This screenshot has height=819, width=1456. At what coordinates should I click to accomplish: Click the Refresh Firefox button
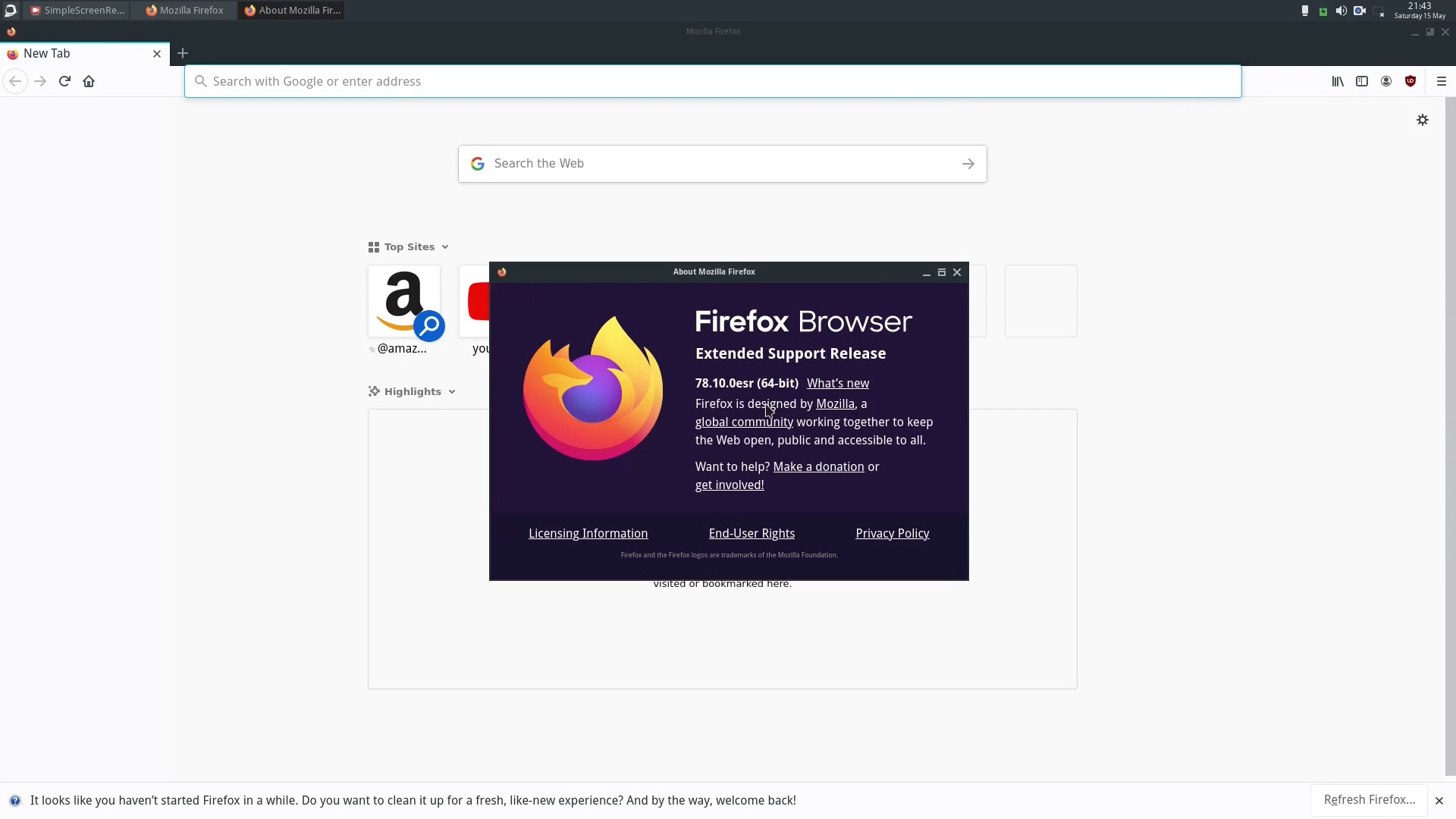1369,799
